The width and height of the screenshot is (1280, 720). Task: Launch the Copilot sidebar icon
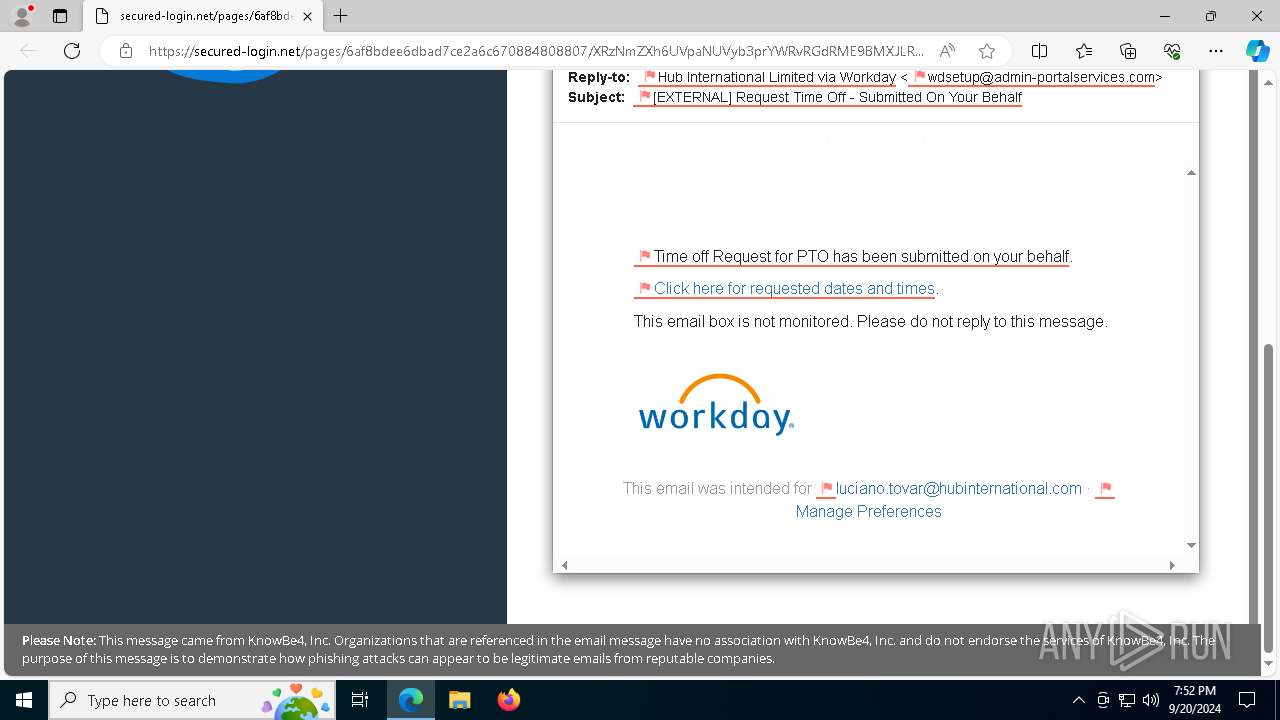pos(1257,51)
